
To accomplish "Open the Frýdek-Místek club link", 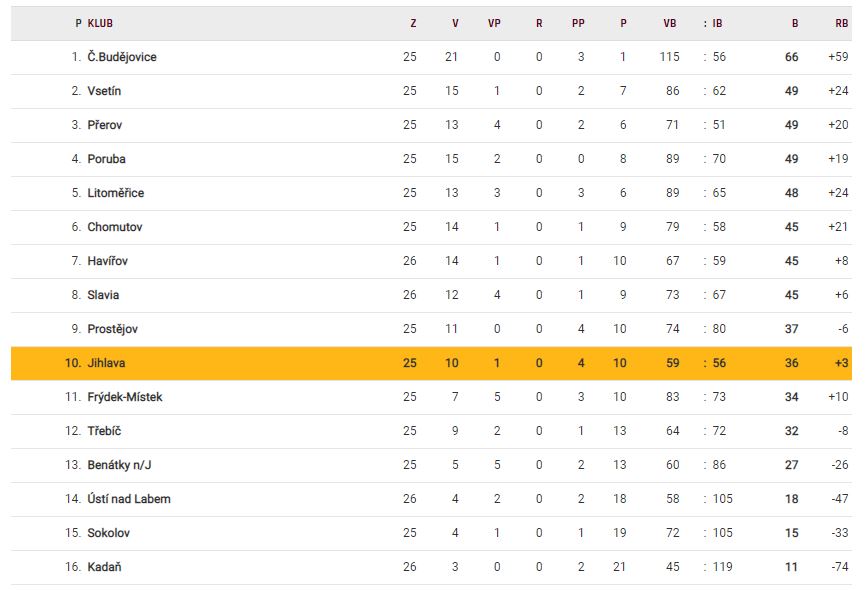I will (x=124, y=397).
